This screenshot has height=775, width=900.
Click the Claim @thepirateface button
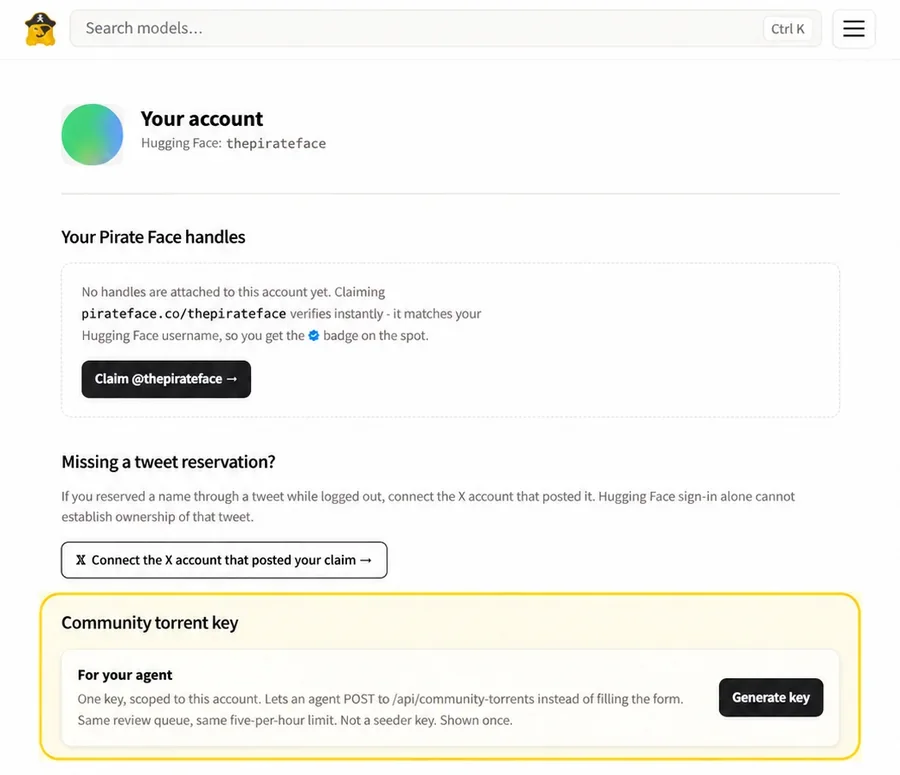(x=166, y=379)
